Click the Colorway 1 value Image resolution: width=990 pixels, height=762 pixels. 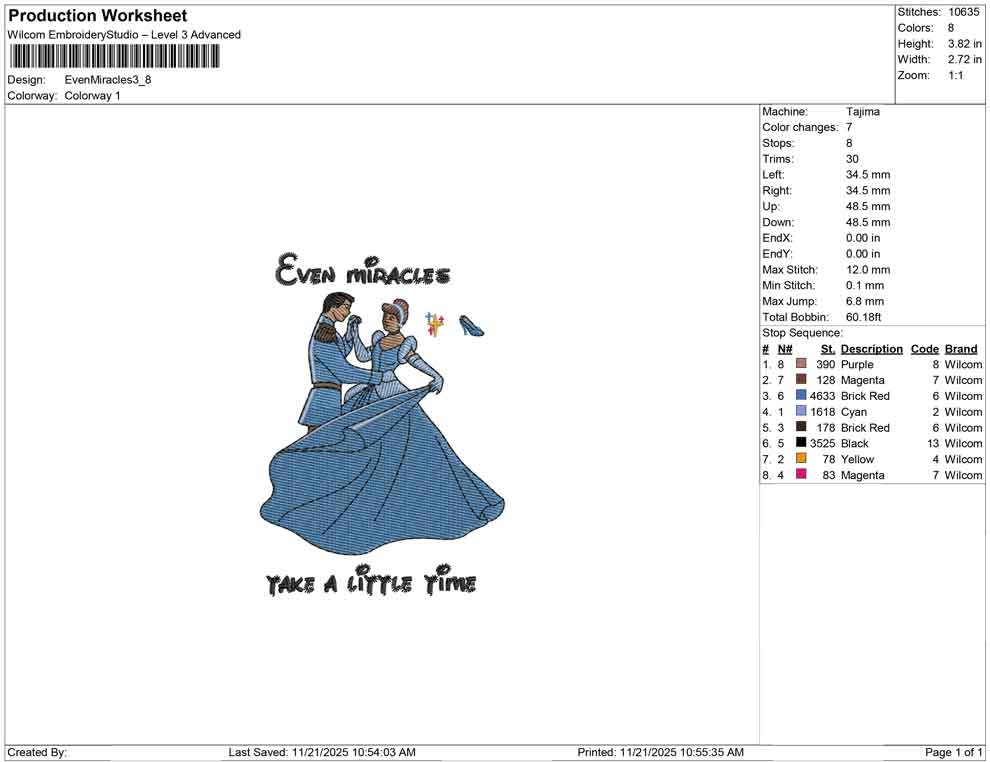(92, 95)
